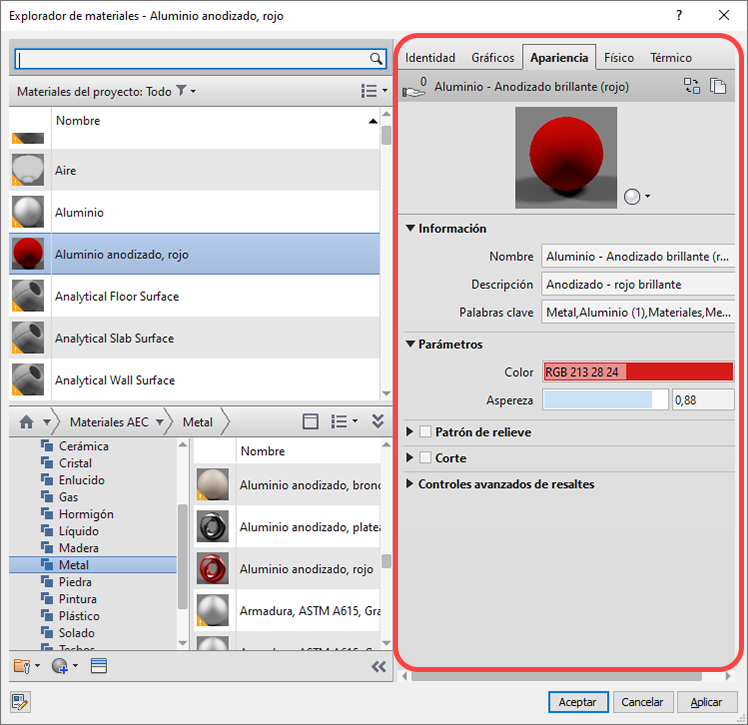748x725 pixels.
Task: Hide the material editor with double-arrow
Action: [x=379, y=667]
